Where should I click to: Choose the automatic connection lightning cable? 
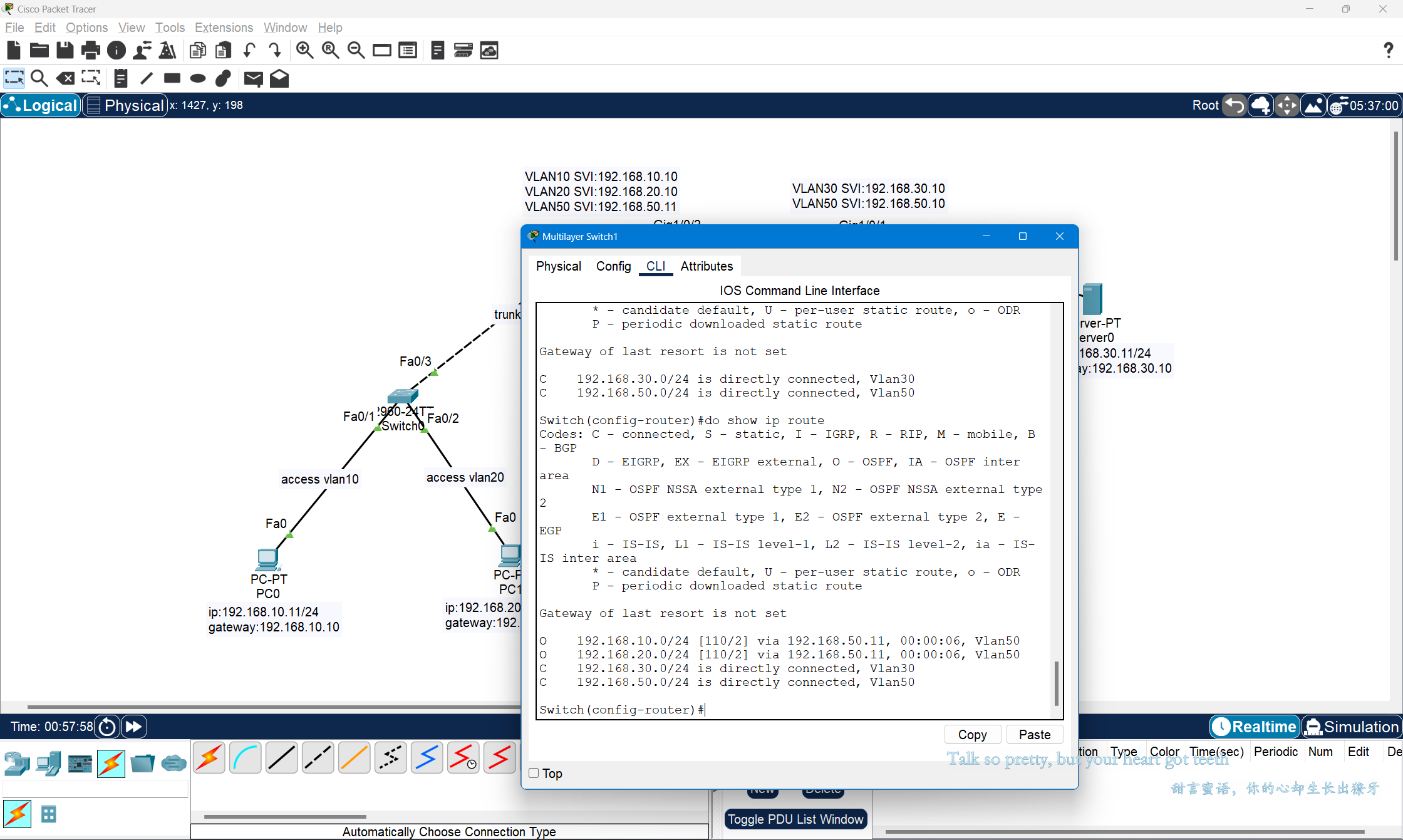[x=209, y=758]
